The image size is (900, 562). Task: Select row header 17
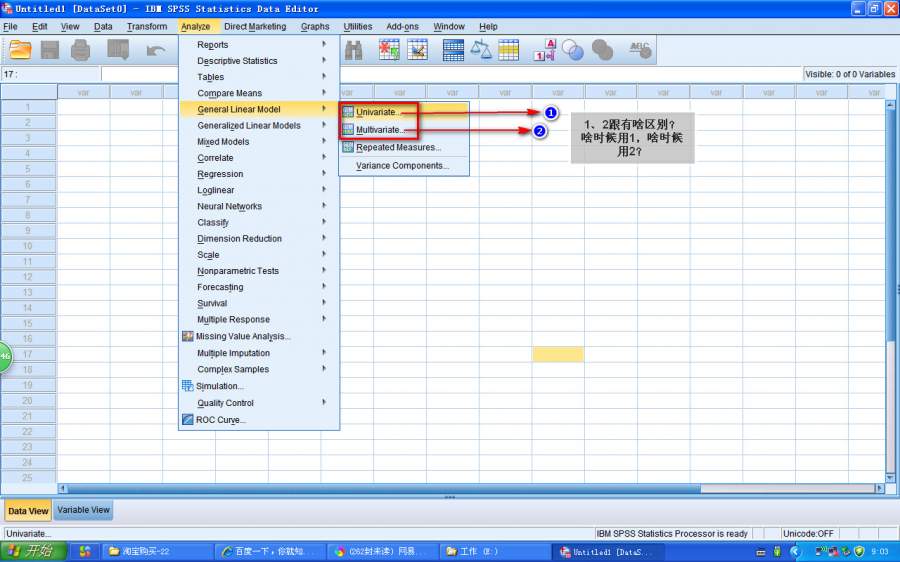28,354
